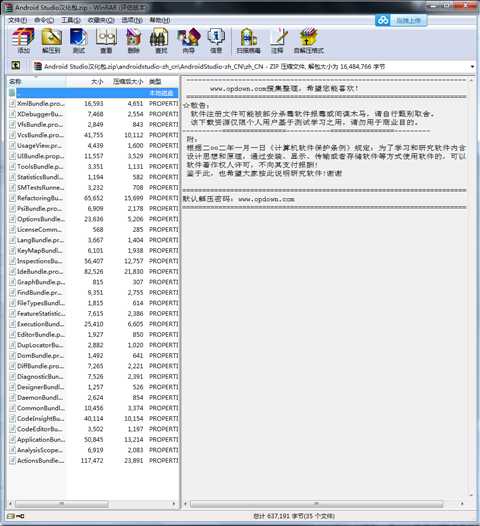The height and width of the screenshot is (526, 480).
Task: Click the Comment (注释) toolbar icon
Action: coord(278,41)
